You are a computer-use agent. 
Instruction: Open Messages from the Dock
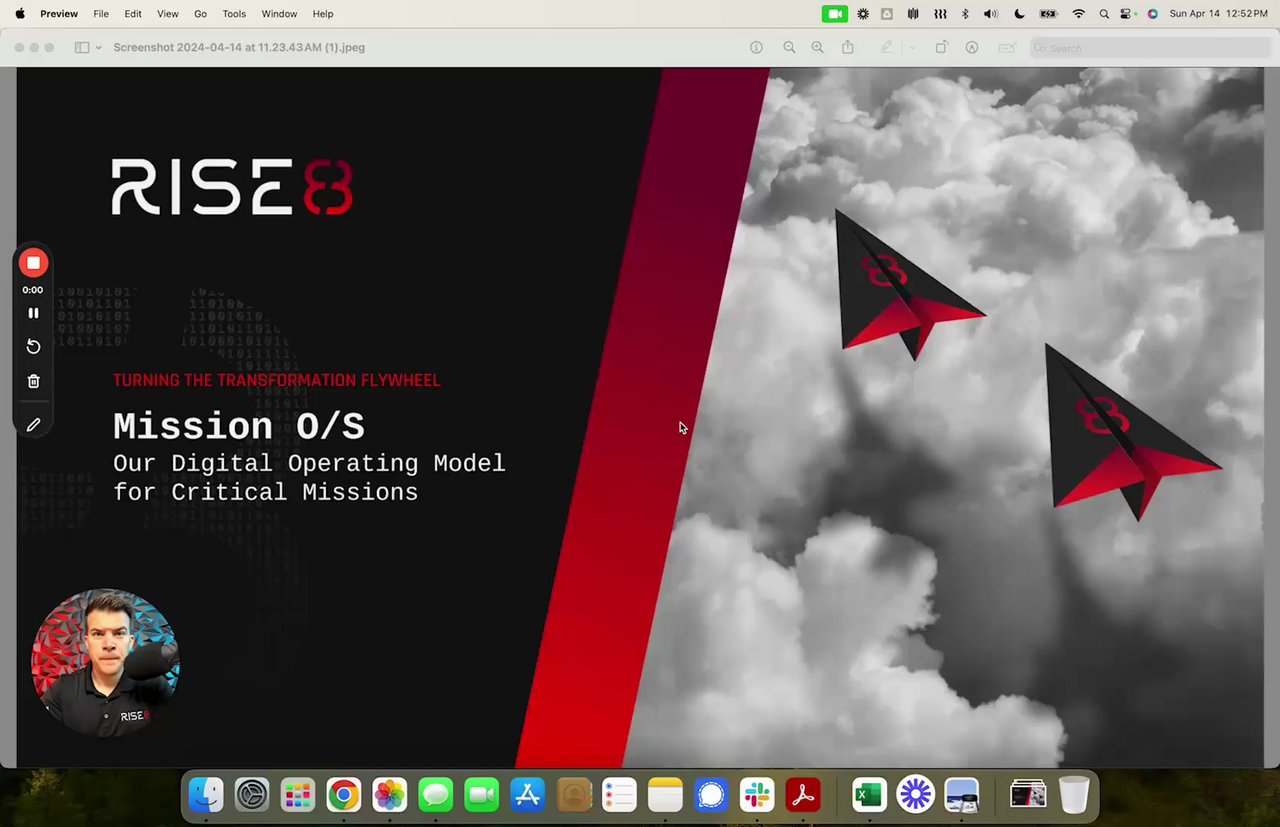pos(435,795)
